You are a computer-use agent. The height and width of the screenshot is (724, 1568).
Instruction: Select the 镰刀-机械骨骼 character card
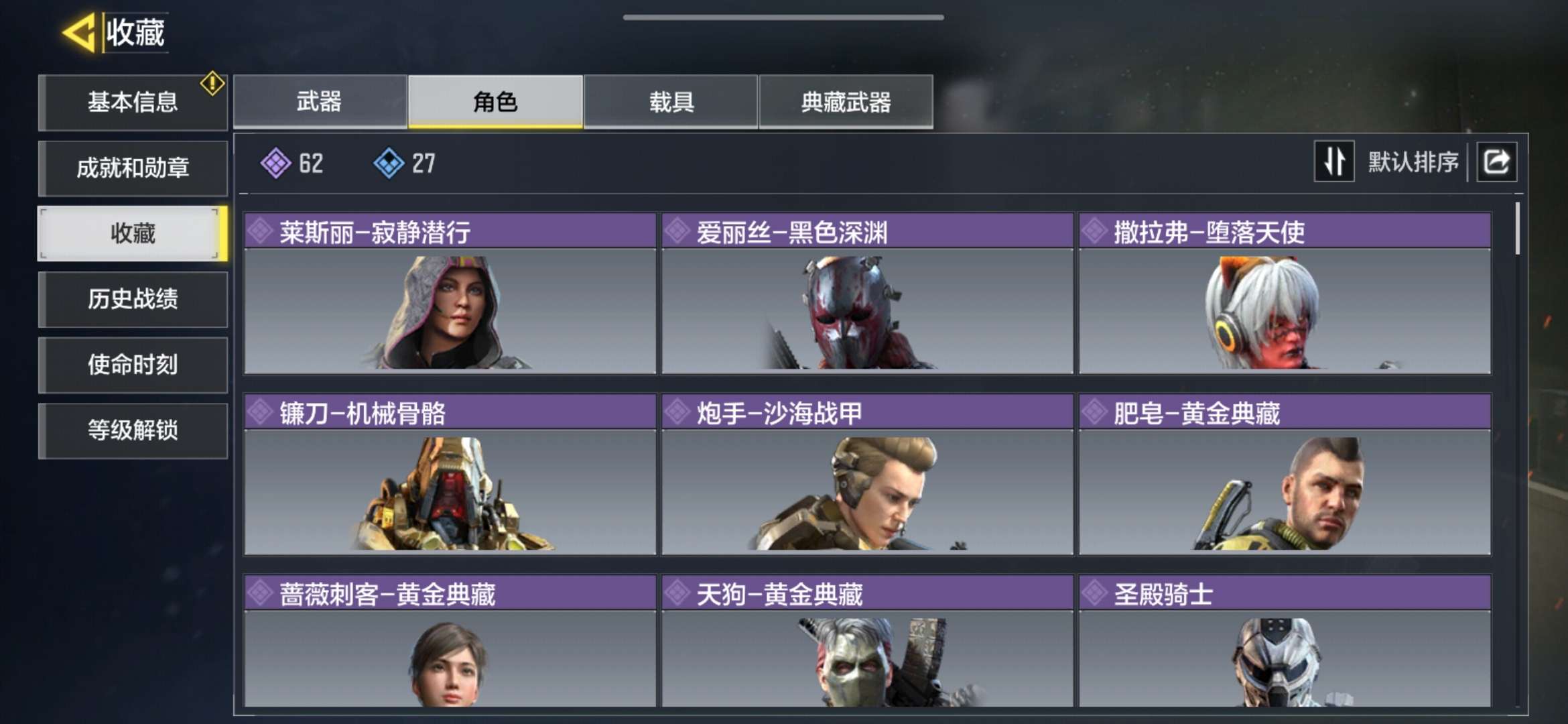[450, 475]
